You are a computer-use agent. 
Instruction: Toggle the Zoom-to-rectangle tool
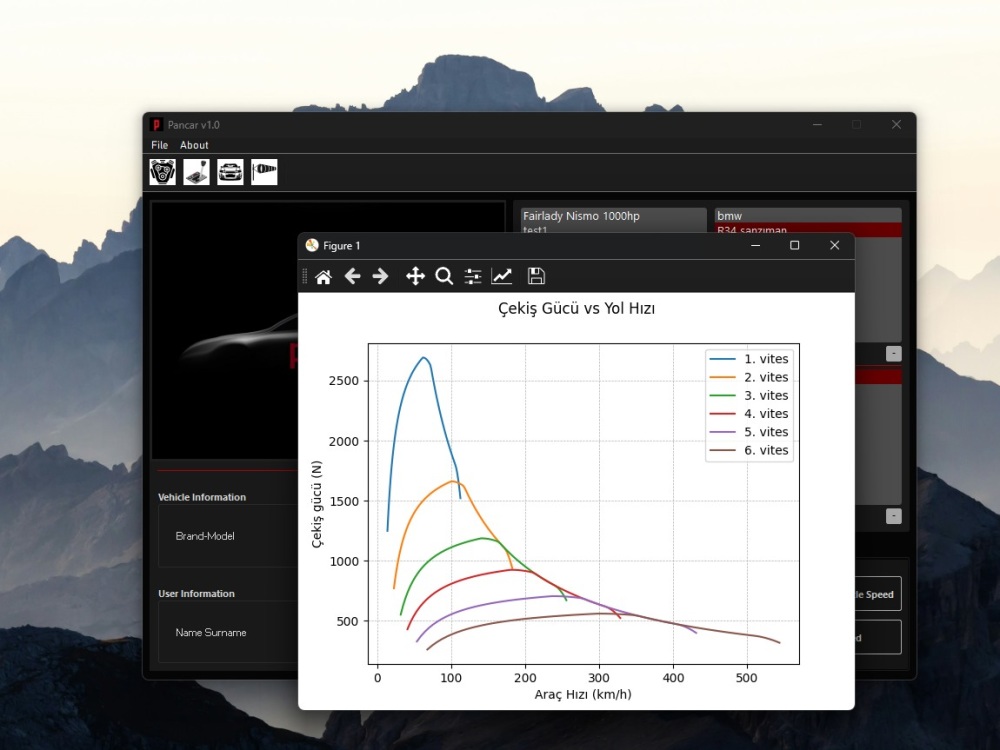click(444, 276)
